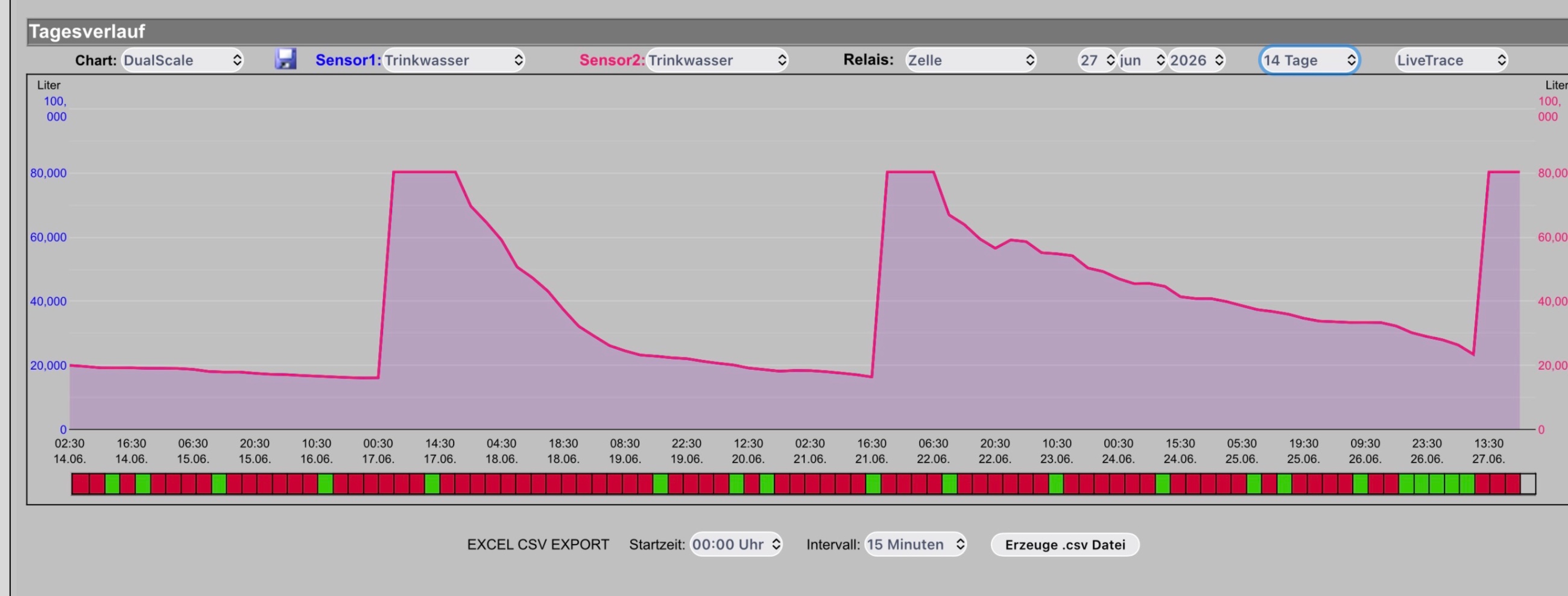Viewport: 1568px width, 596px height.
Task: Click the blue 100,000 left axis value
Action: tap(55, 109)
